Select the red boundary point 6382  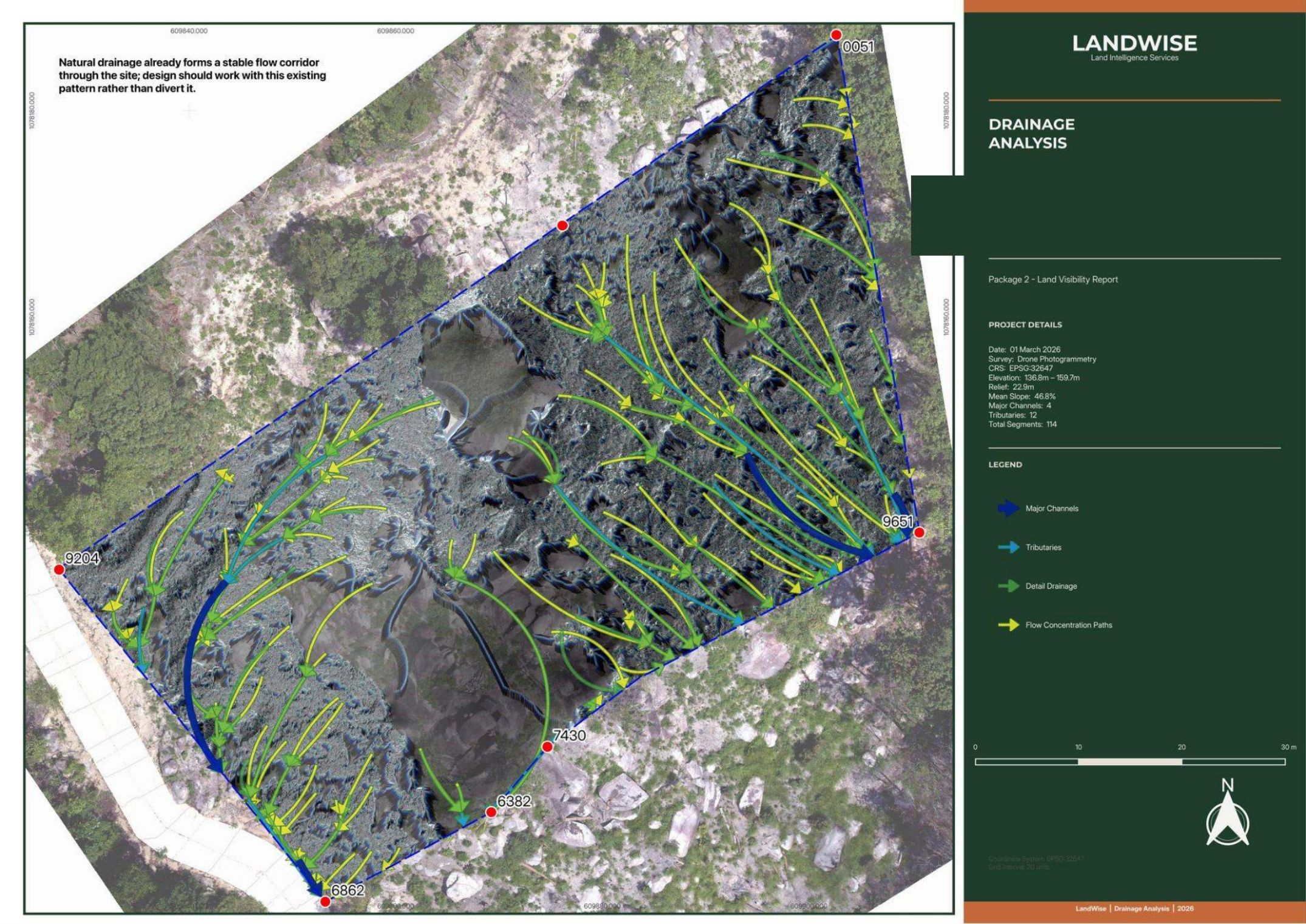click(491, 812)
